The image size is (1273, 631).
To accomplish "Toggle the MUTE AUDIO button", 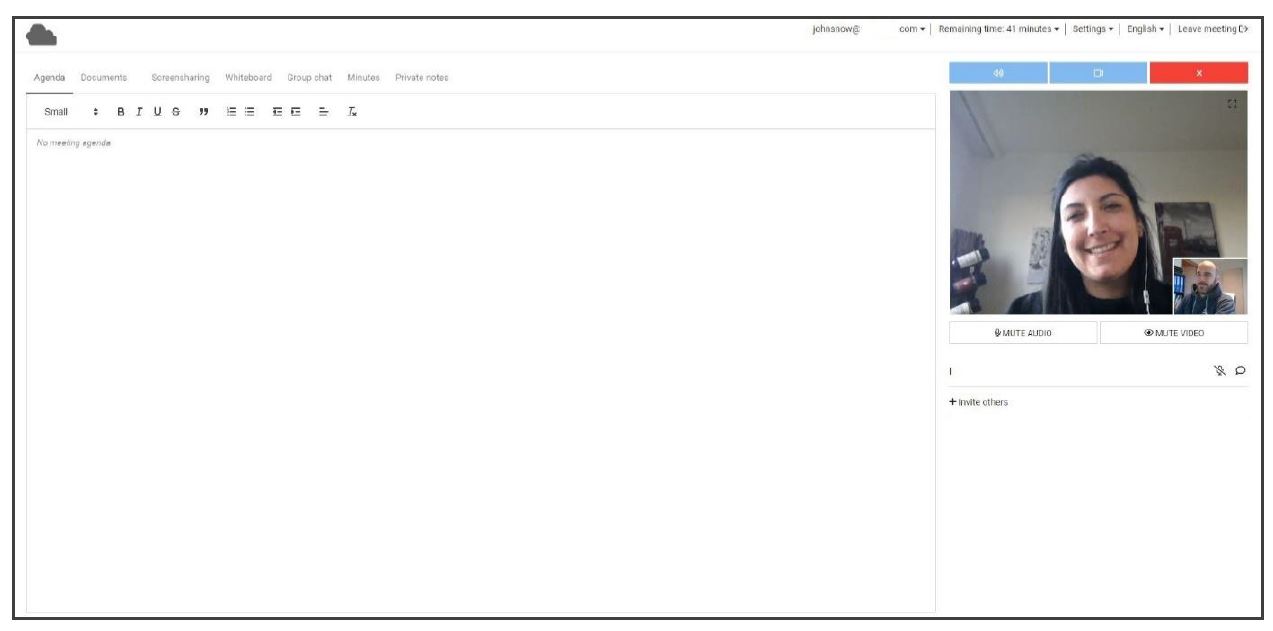I will point(1022,333).
